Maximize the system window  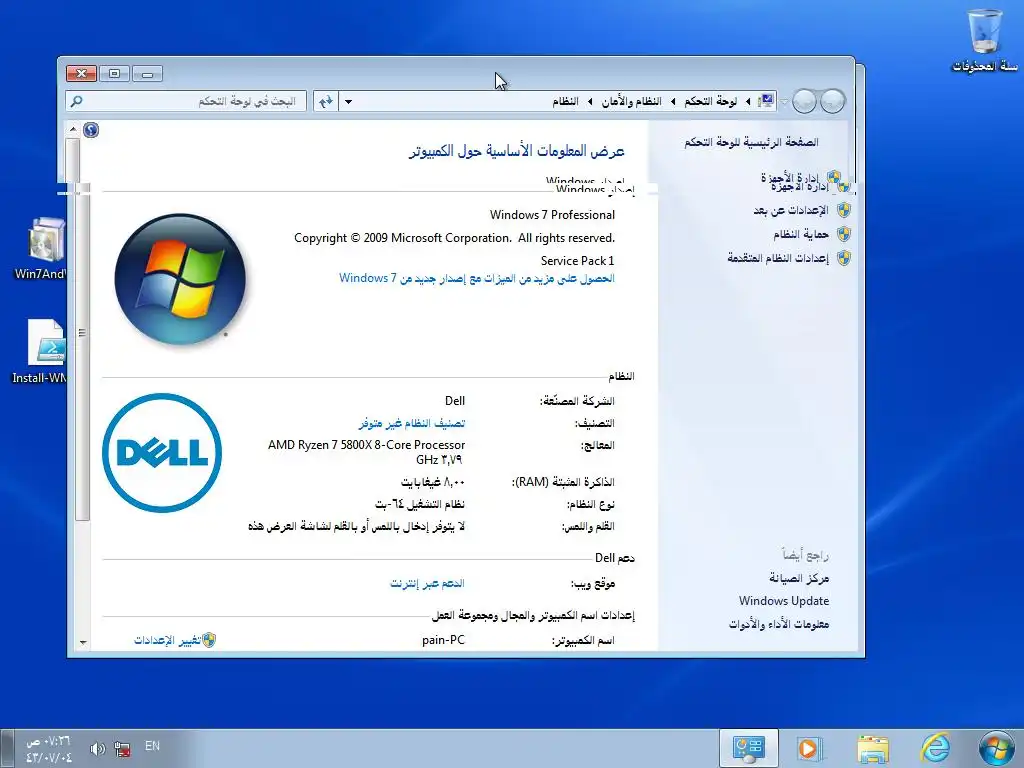click(114, 73)
